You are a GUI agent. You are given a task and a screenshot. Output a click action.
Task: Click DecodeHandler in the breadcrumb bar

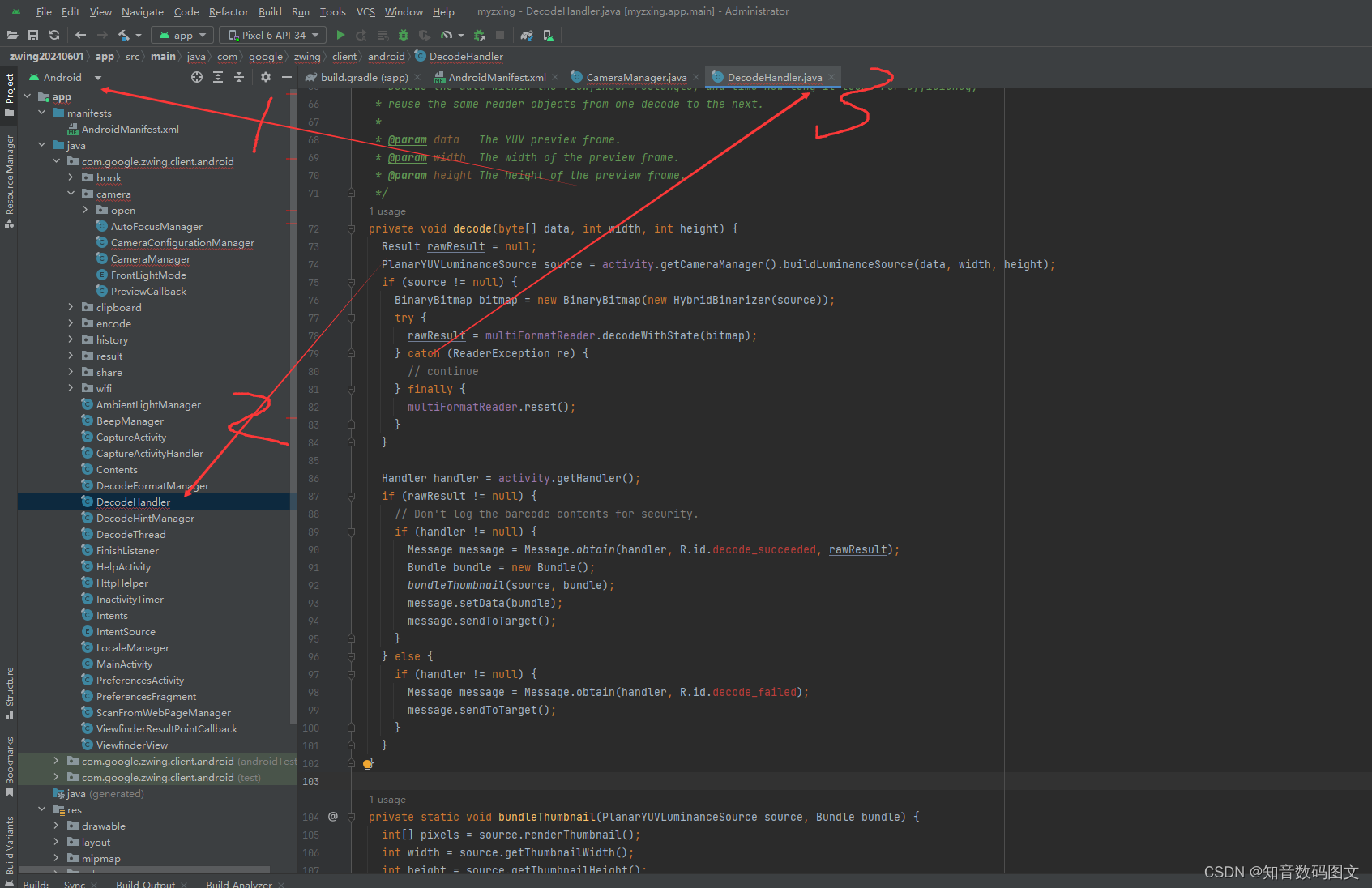click(465, 57)
